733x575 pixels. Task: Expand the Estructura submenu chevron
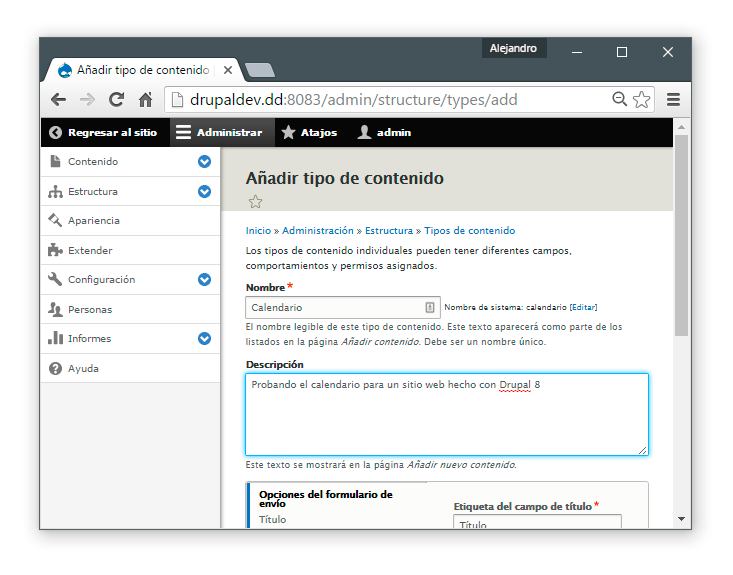(204, 192)
